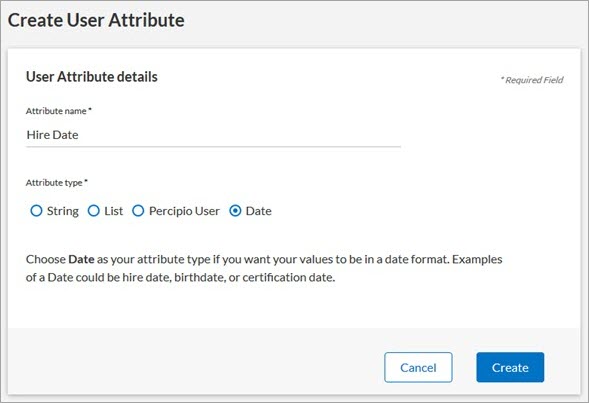The image size is (589, 403).
Task: Click the 'Create User Attribute' dialog title
Action: point(96,20)
